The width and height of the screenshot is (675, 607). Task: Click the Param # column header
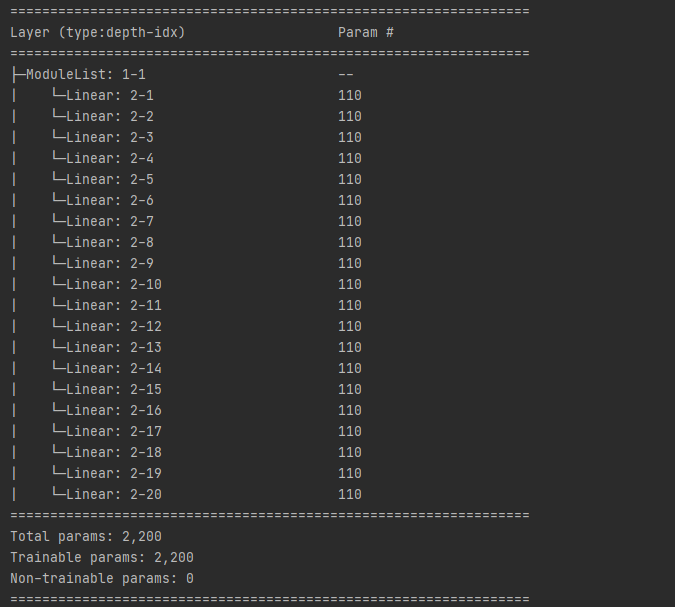(x=365, y=32)
